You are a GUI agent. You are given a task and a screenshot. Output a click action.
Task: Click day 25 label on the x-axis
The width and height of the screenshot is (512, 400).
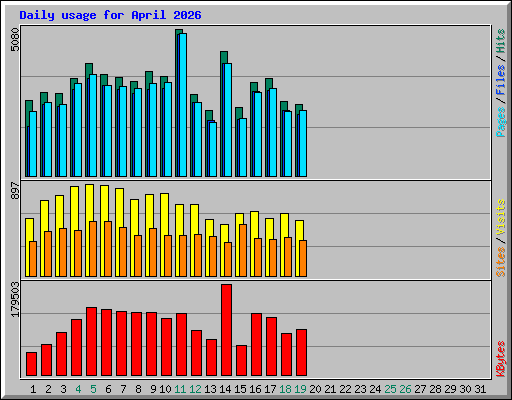click(390, 389)
